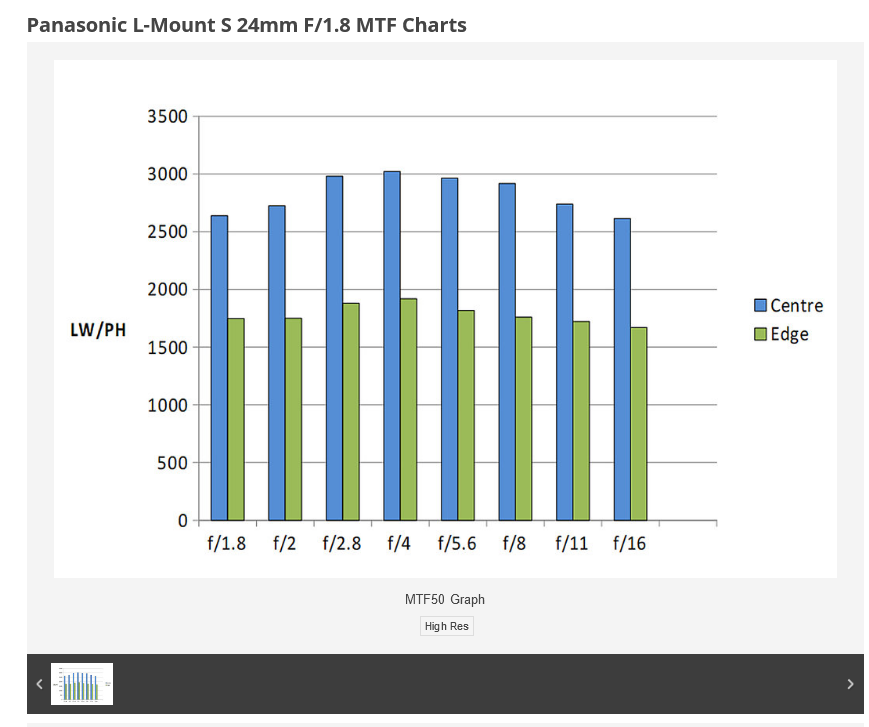Select the MTF chart thumbnail

[82, 684]
